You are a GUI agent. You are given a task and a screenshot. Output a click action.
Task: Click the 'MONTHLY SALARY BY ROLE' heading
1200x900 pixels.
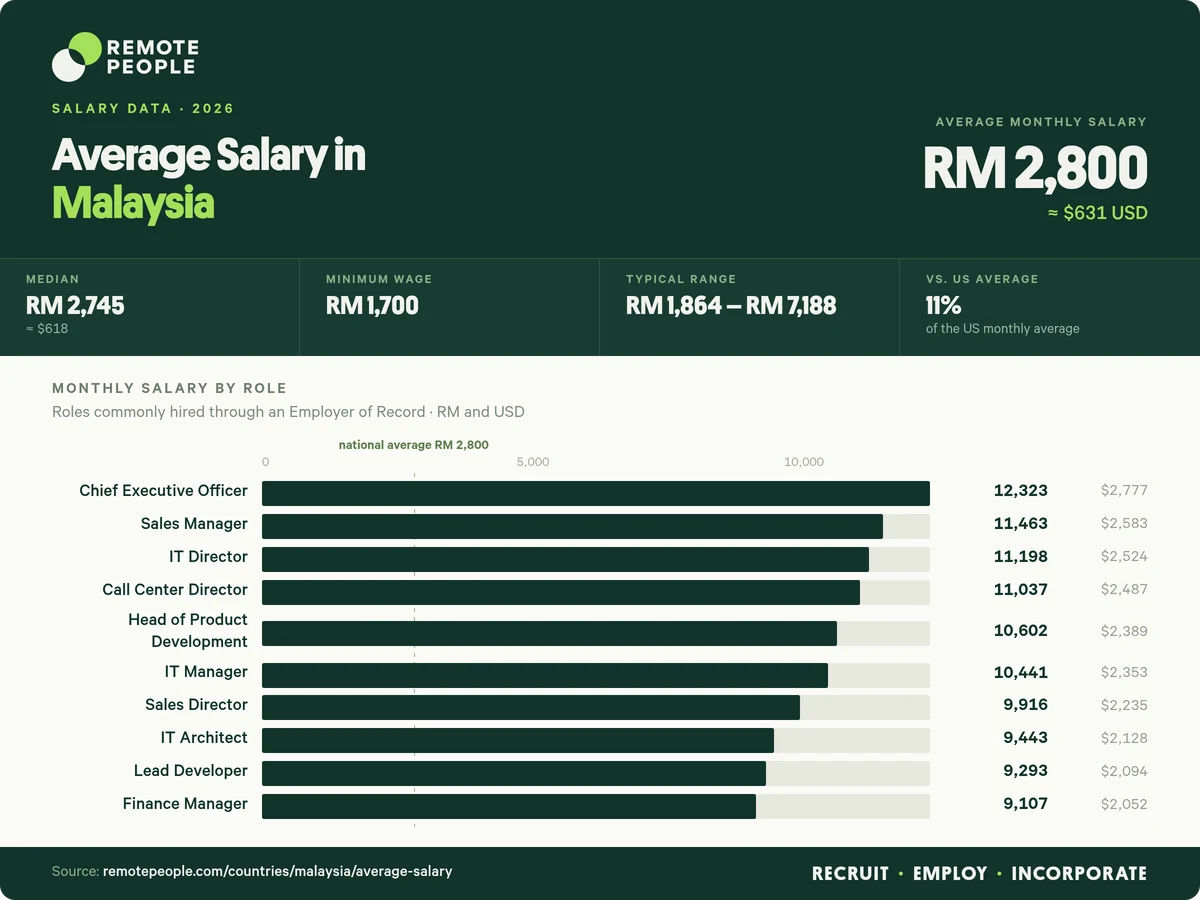pyautogui.click(x=169, y=388)
